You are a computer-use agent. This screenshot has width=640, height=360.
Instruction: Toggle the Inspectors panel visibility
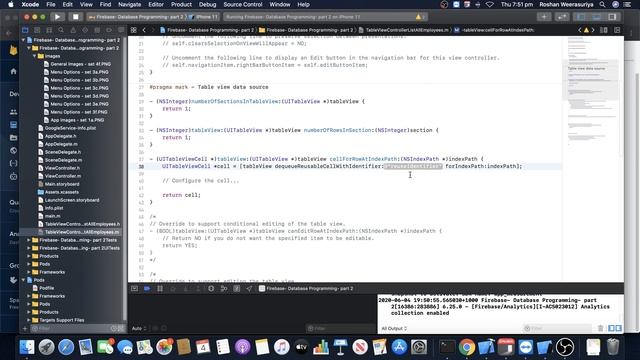pos(612,17)
